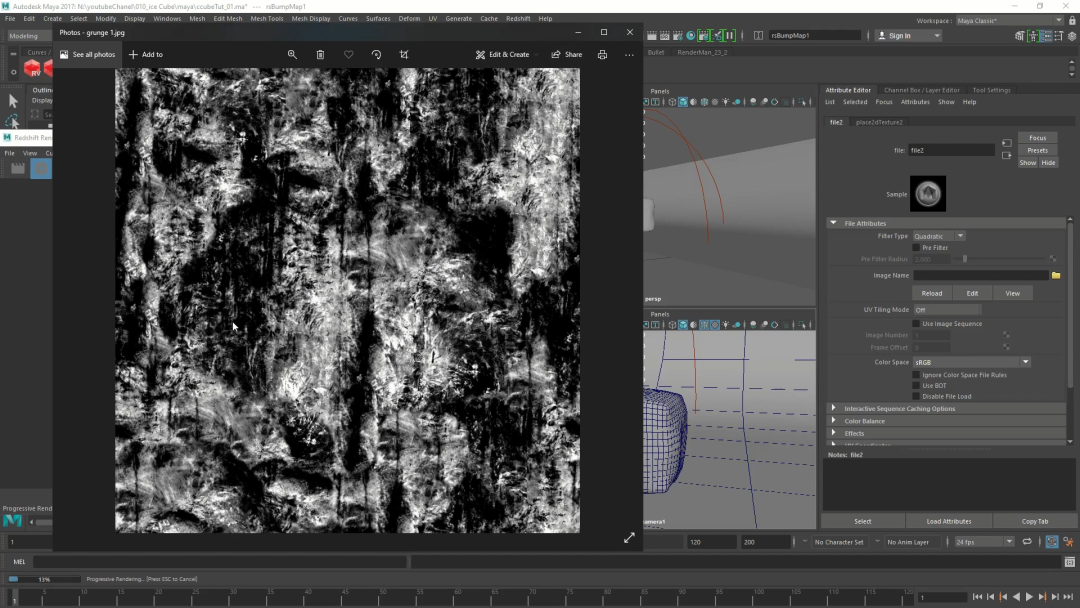The width and height of the screenshot is (1080, 608).
Task: Click the Load Attributes button
Action: point(948,521)
